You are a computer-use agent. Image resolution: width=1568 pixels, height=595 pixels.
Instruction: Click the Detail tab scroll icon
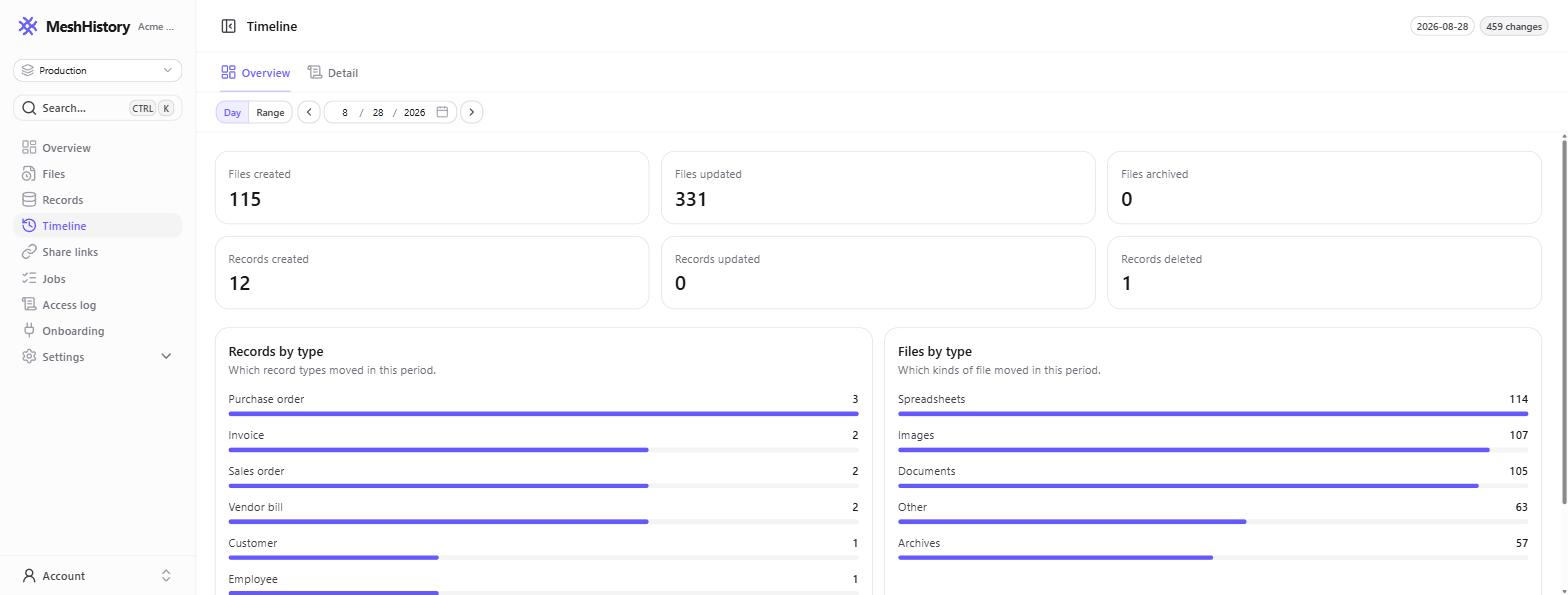tap(314, 72)
